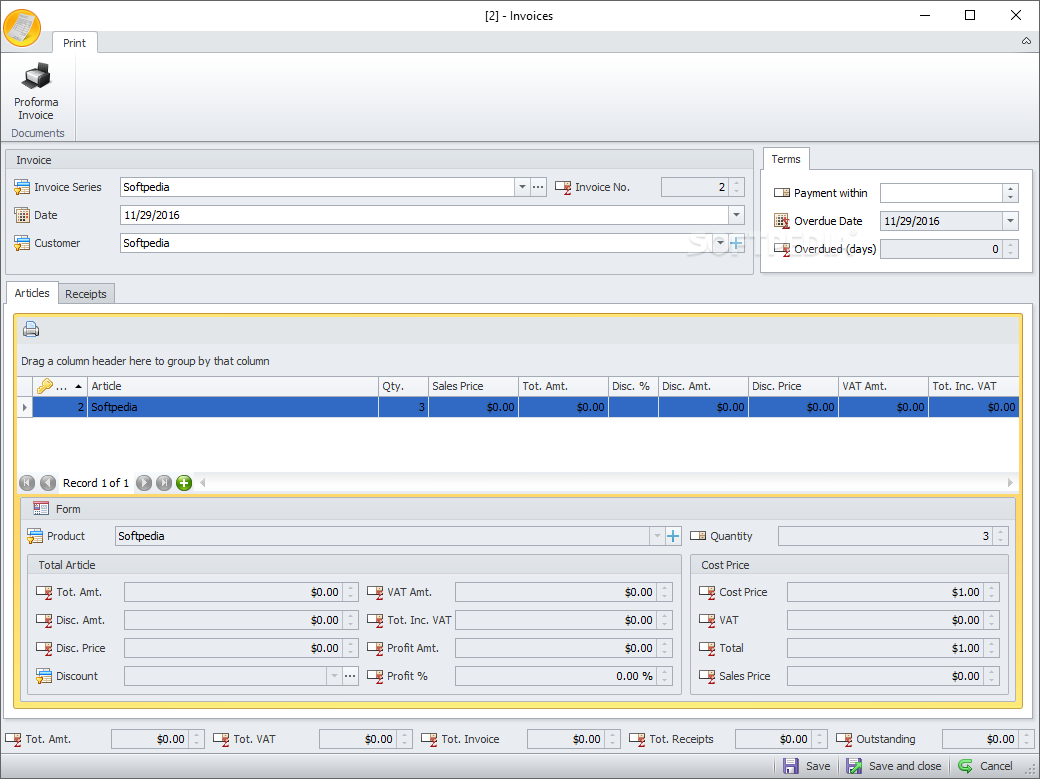Collapse the ribbon with top-right chevron
This screenshot has height=779, width=1040.
1026,41
